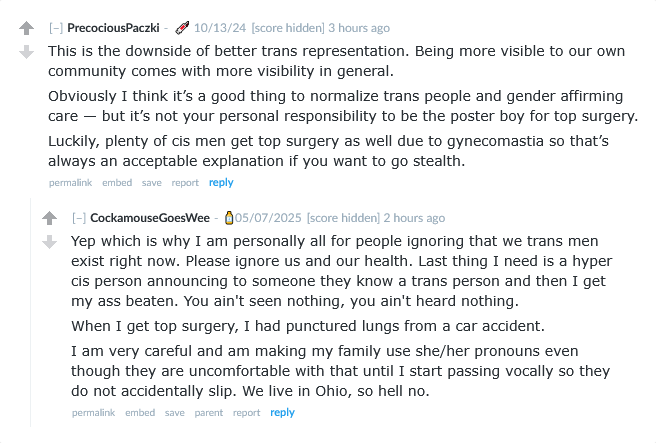Report PrecociousPaczki's comment

coord(185,182)
